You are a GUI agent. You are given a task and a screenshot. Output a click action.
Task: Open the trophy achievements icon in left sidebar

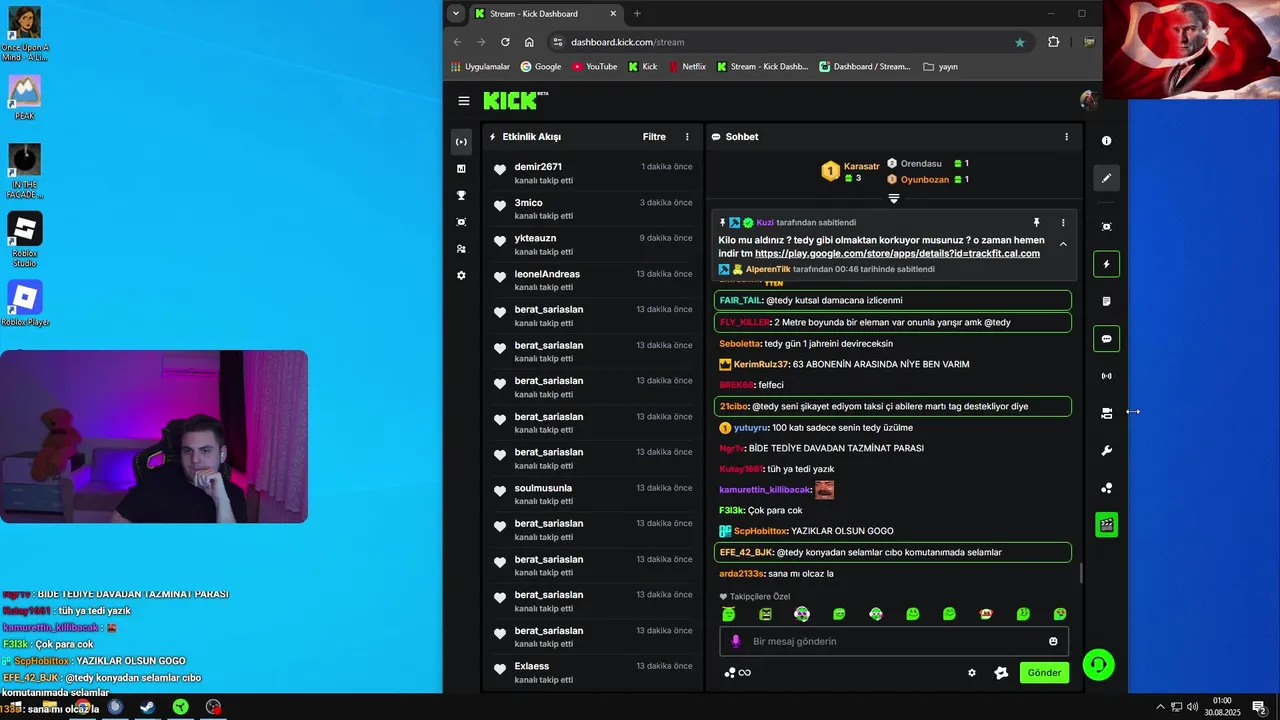point(461,196)
